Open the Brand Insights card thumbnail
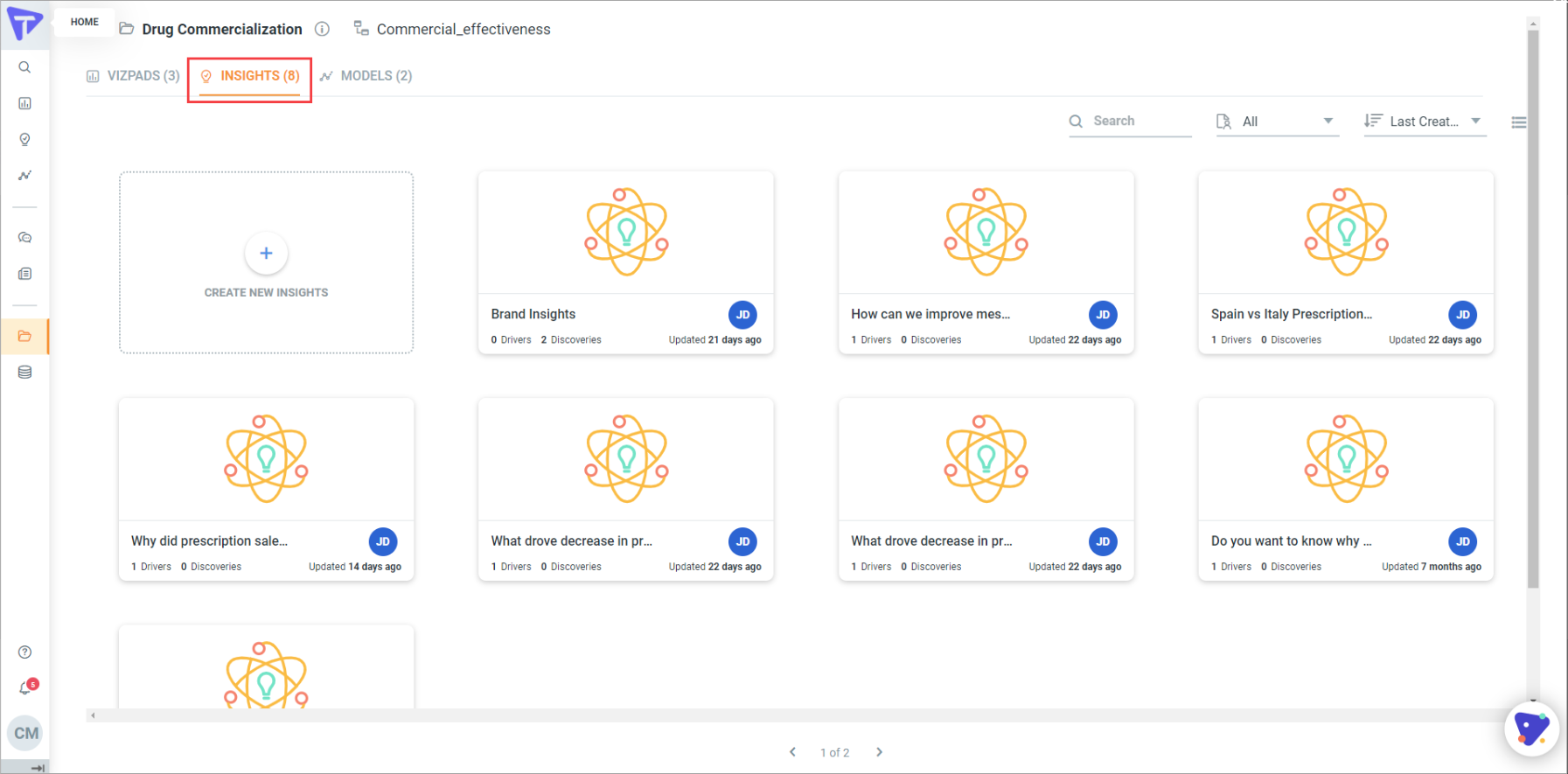 626,232
